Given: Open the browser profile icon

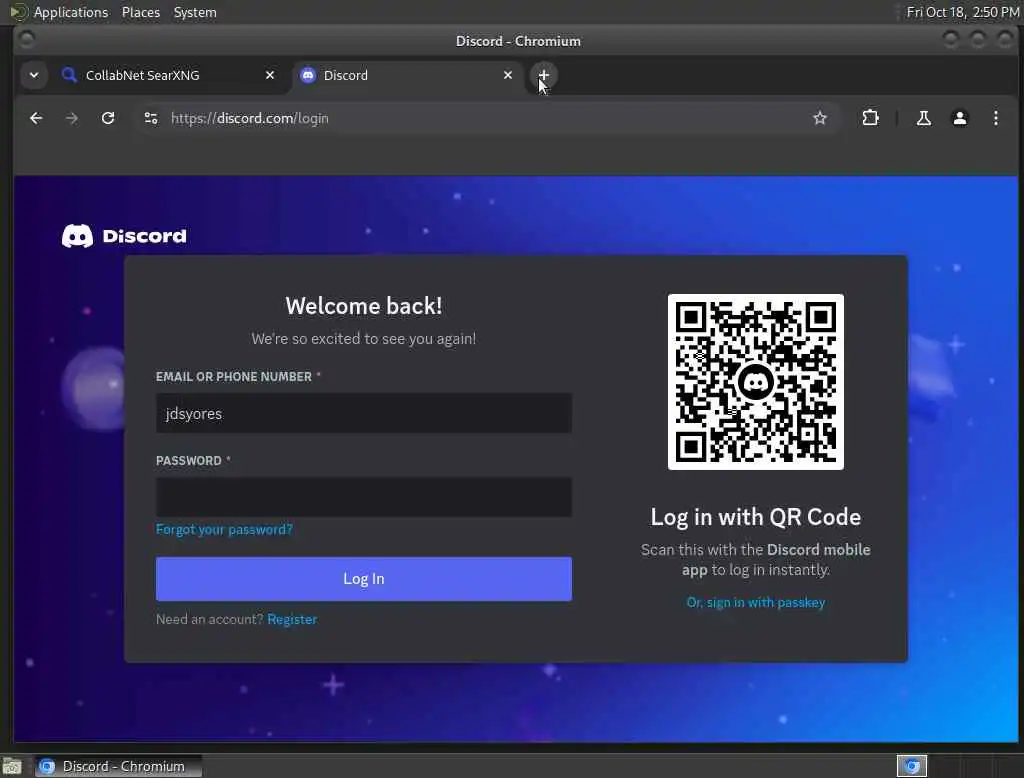Looking at the screenshot, I should [x=959, y=118].
